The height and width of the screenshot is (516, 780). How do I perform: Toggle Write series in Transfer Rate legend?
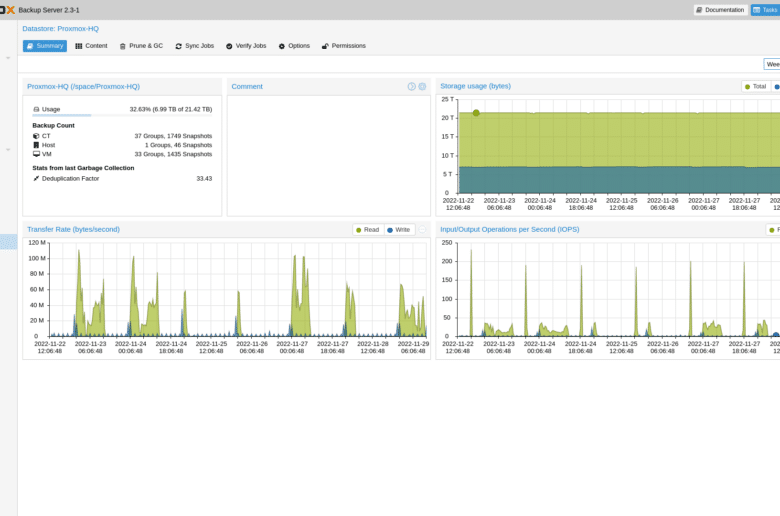tap(399, 230)
